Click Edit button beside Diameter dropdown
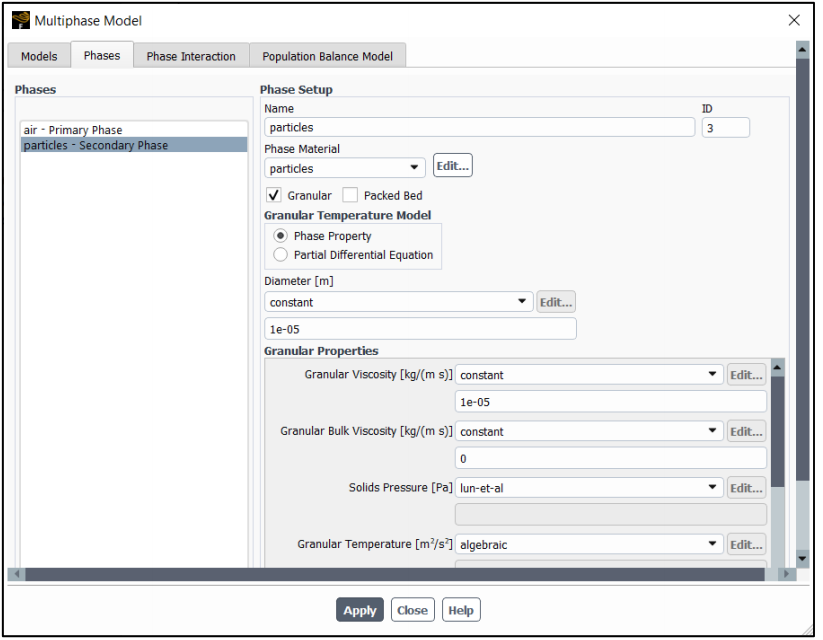This screenshot has height=640, width=823. tap(556, 302)
